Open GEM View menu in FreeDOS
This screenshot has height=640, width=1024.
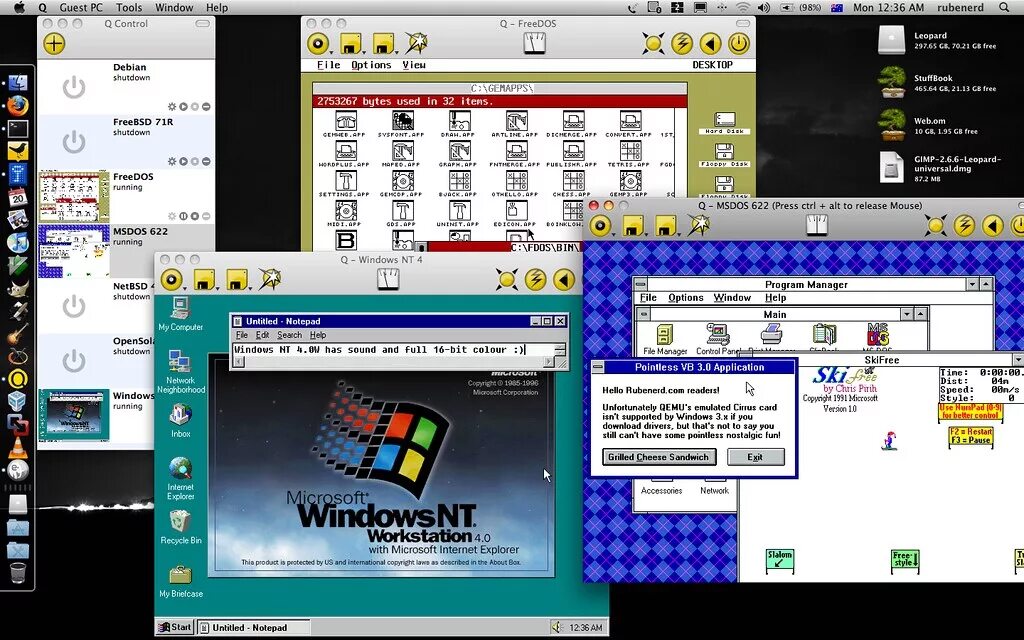(x=414, y=65)
